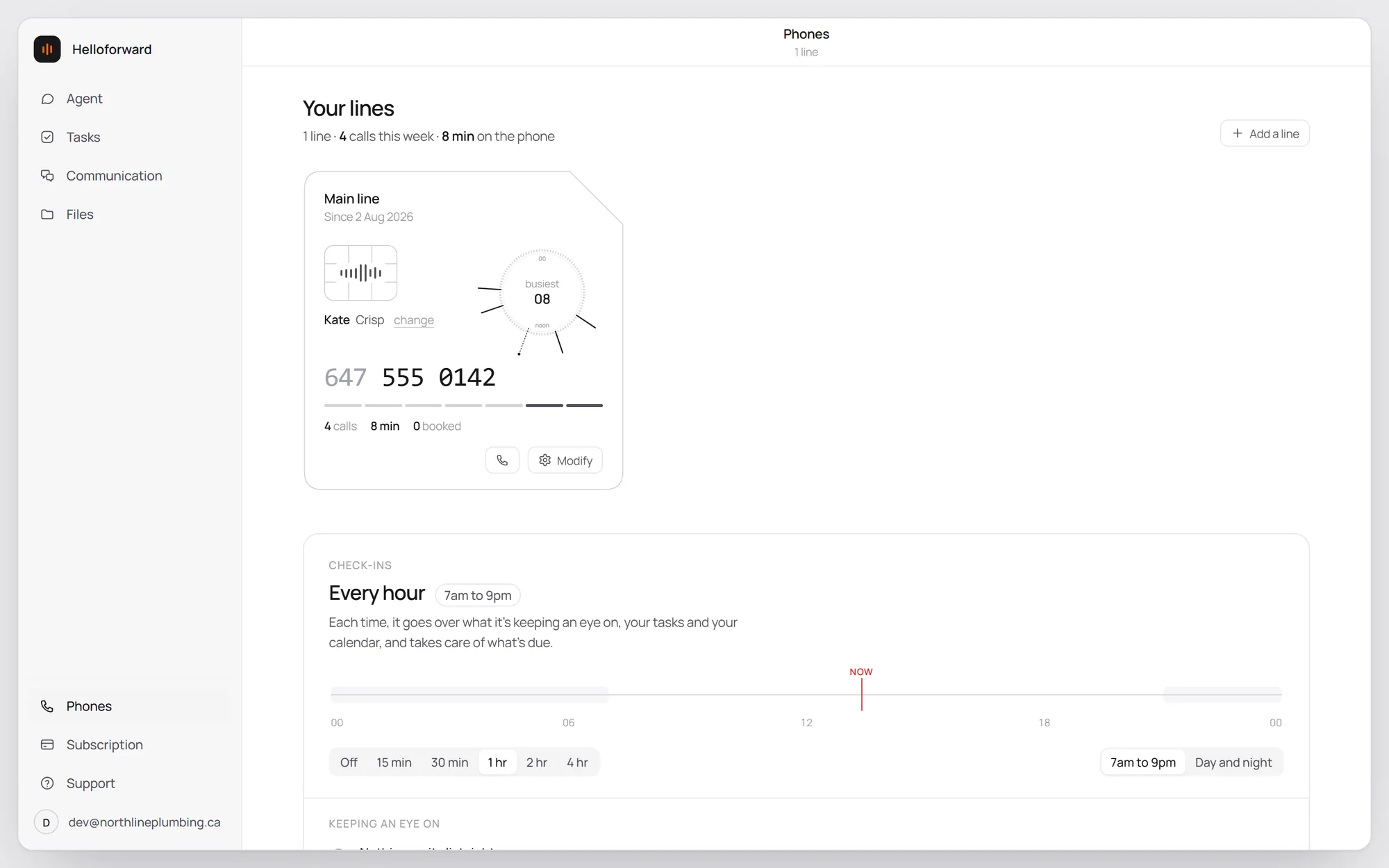Open the Subscription page
The image size is (1389, 868).
pyautogui.click(x=132, y=745)
